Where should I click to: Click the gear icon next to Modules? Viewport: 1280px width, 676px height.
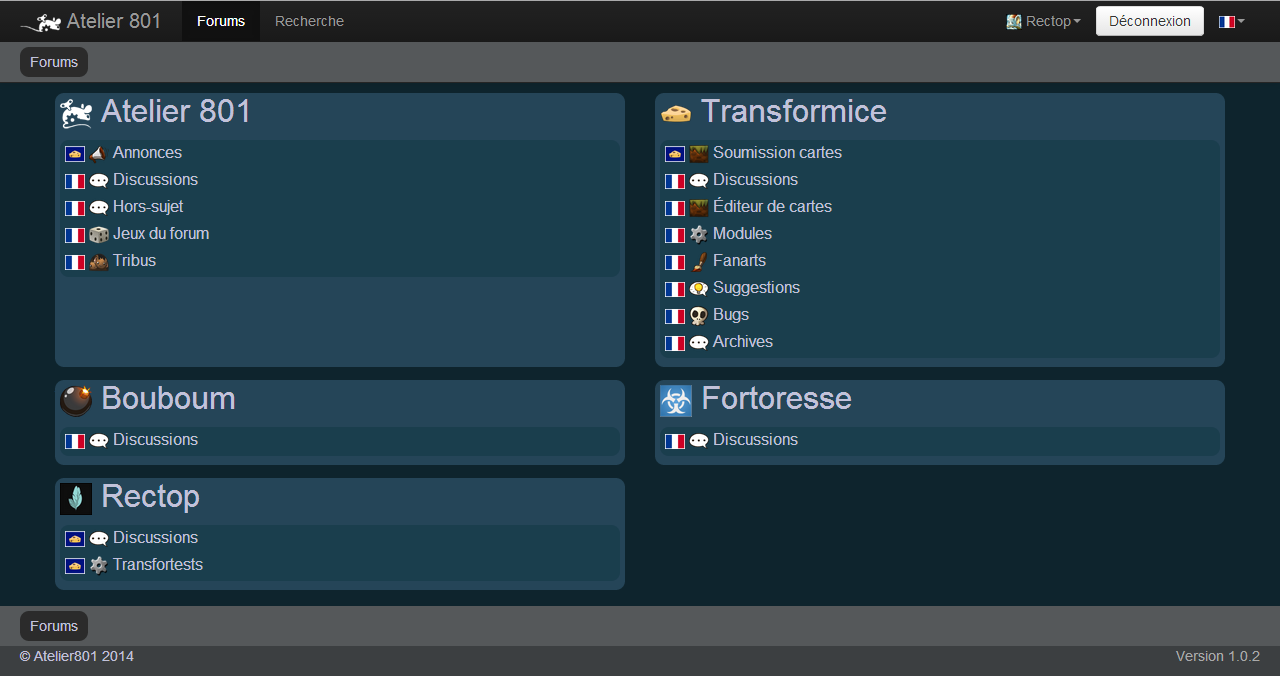(698, 235)
